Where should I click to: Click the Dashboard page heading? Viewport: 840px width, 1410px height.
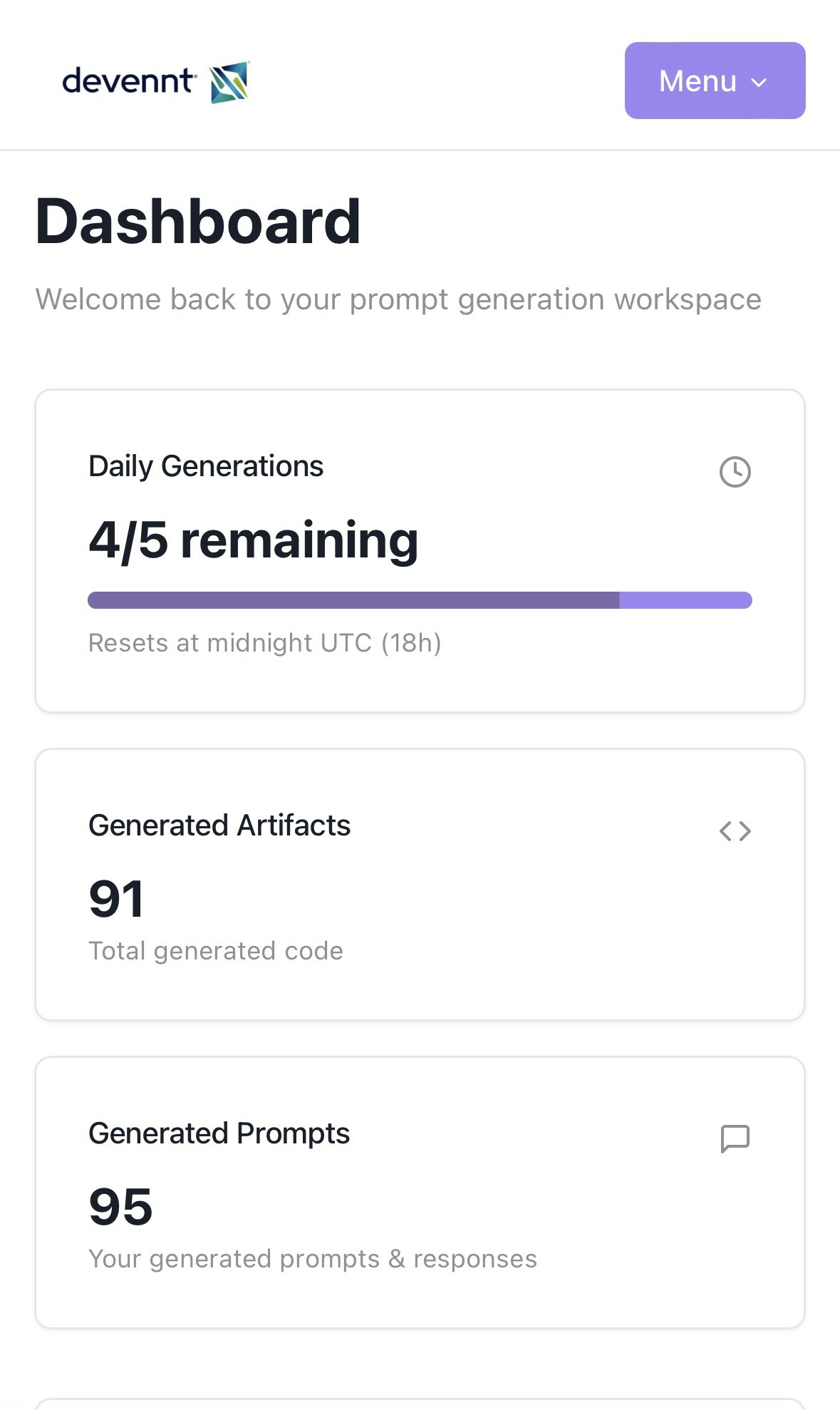pyautogui.click(x=198, y=222)
